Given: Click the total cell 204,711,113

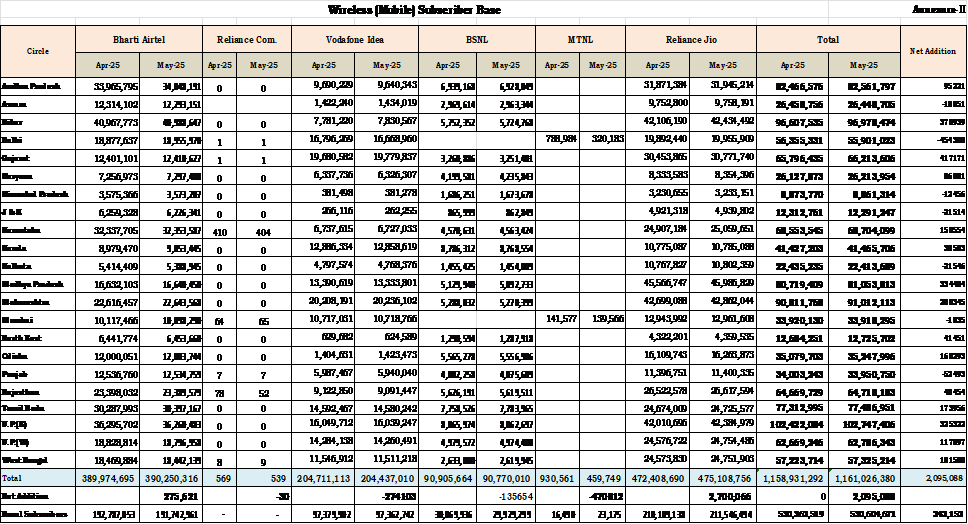Looking at the screenshot, I should click(x=323, y=478).
